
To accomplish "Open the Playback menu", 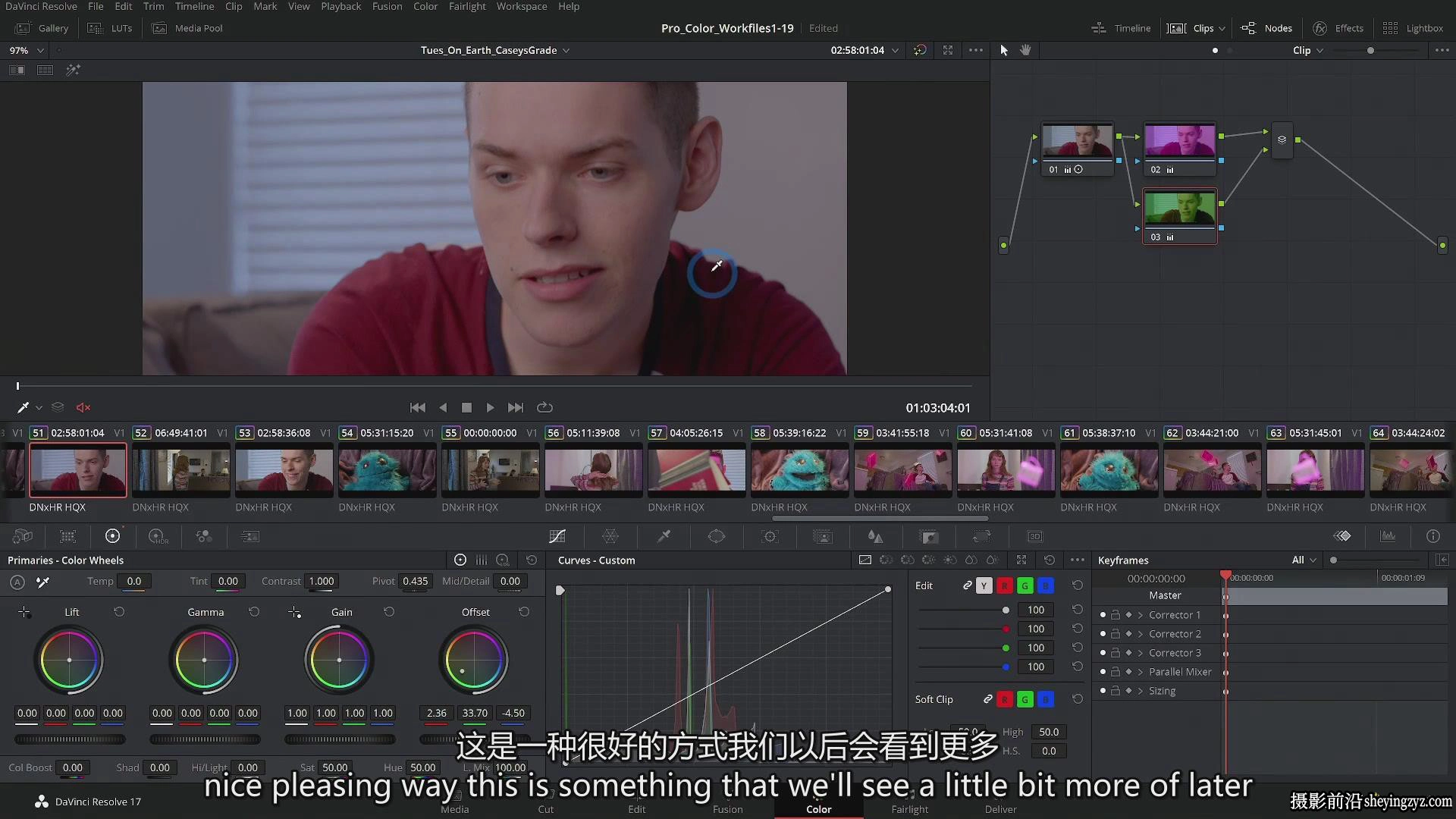I will coord(340,6).
